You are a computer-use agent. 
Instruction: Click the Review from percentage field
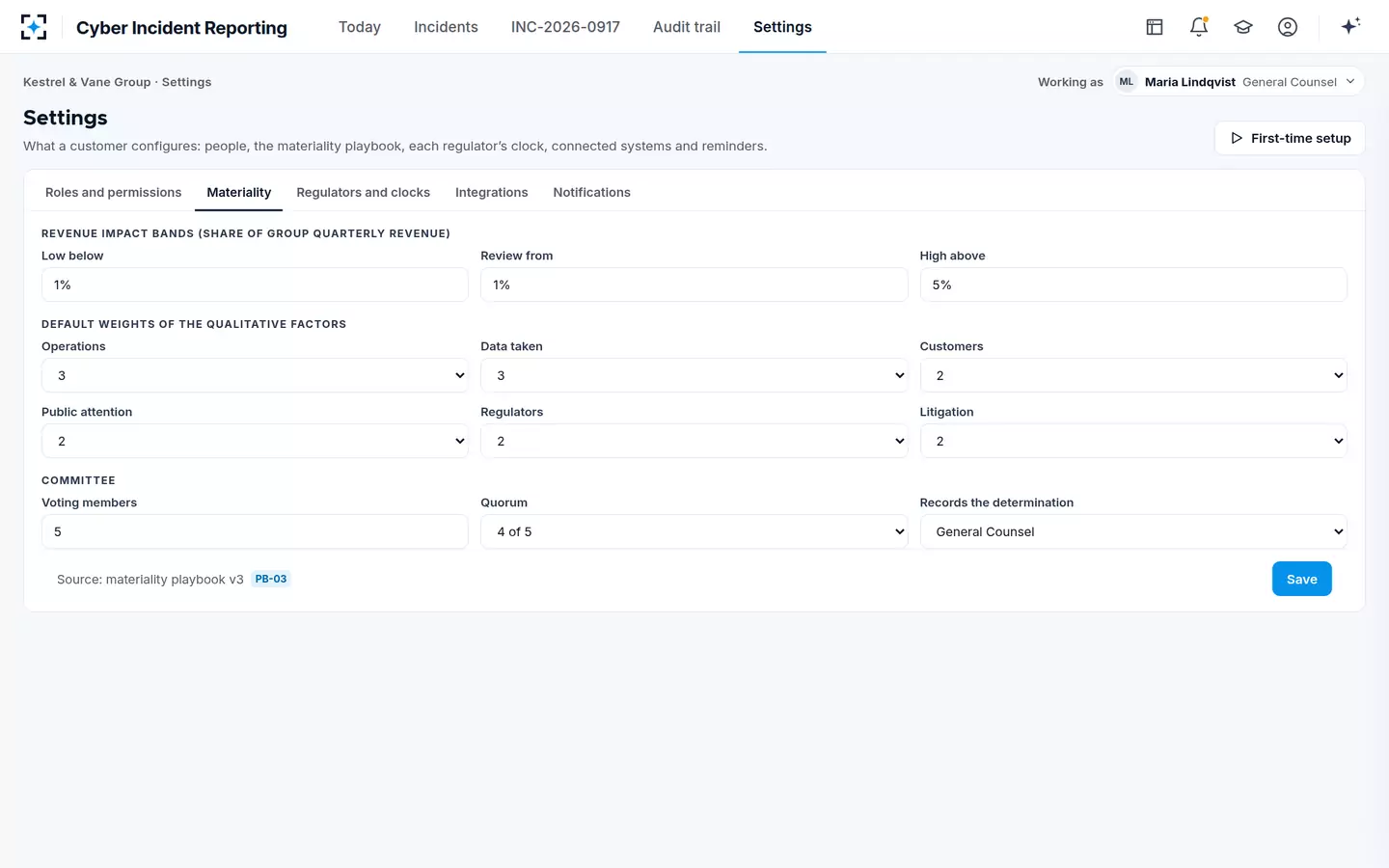tap(694, 285)
